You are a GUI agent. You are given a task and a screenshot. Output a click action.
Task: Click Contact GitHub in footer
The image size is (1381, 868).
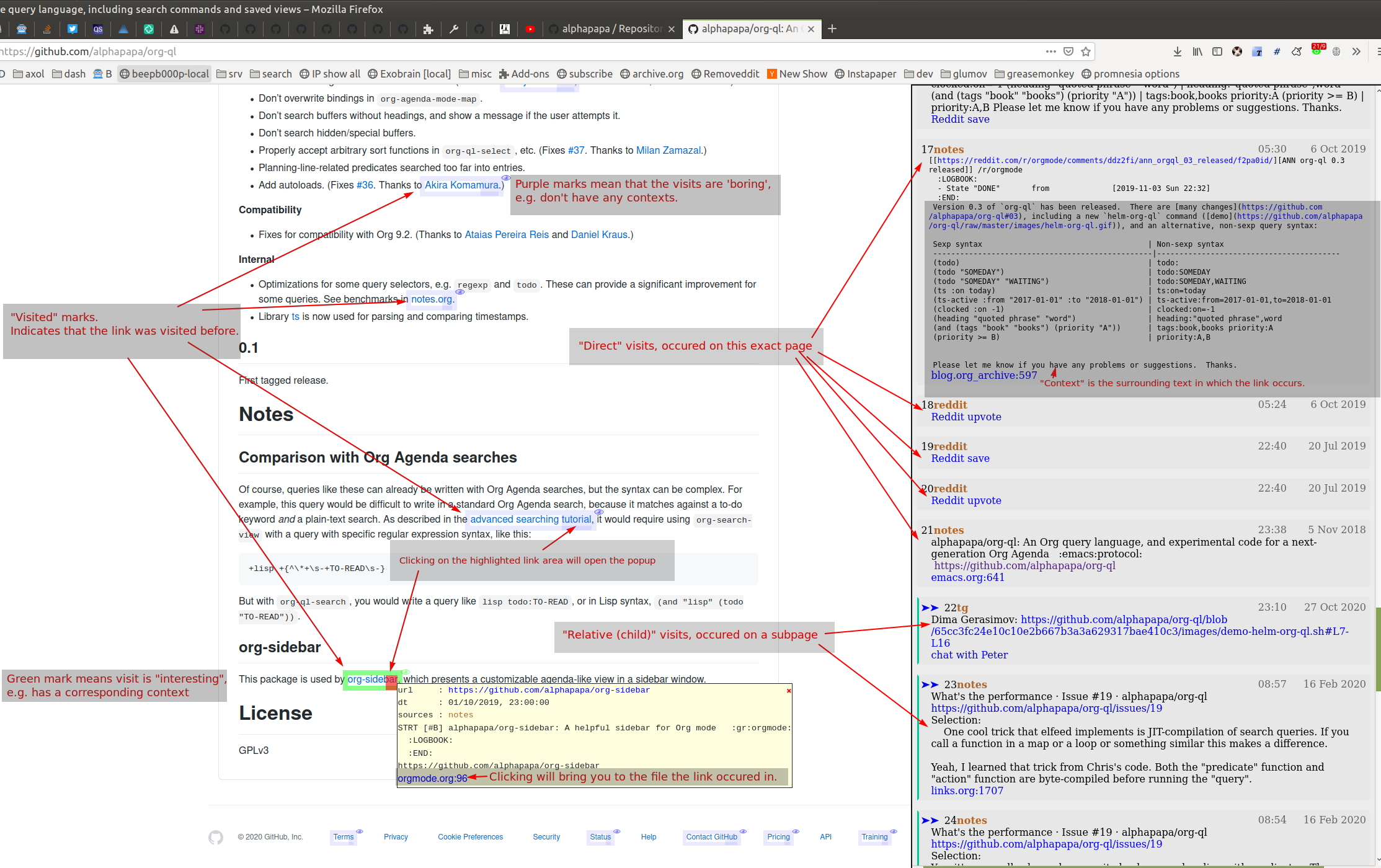pos(711,837)
